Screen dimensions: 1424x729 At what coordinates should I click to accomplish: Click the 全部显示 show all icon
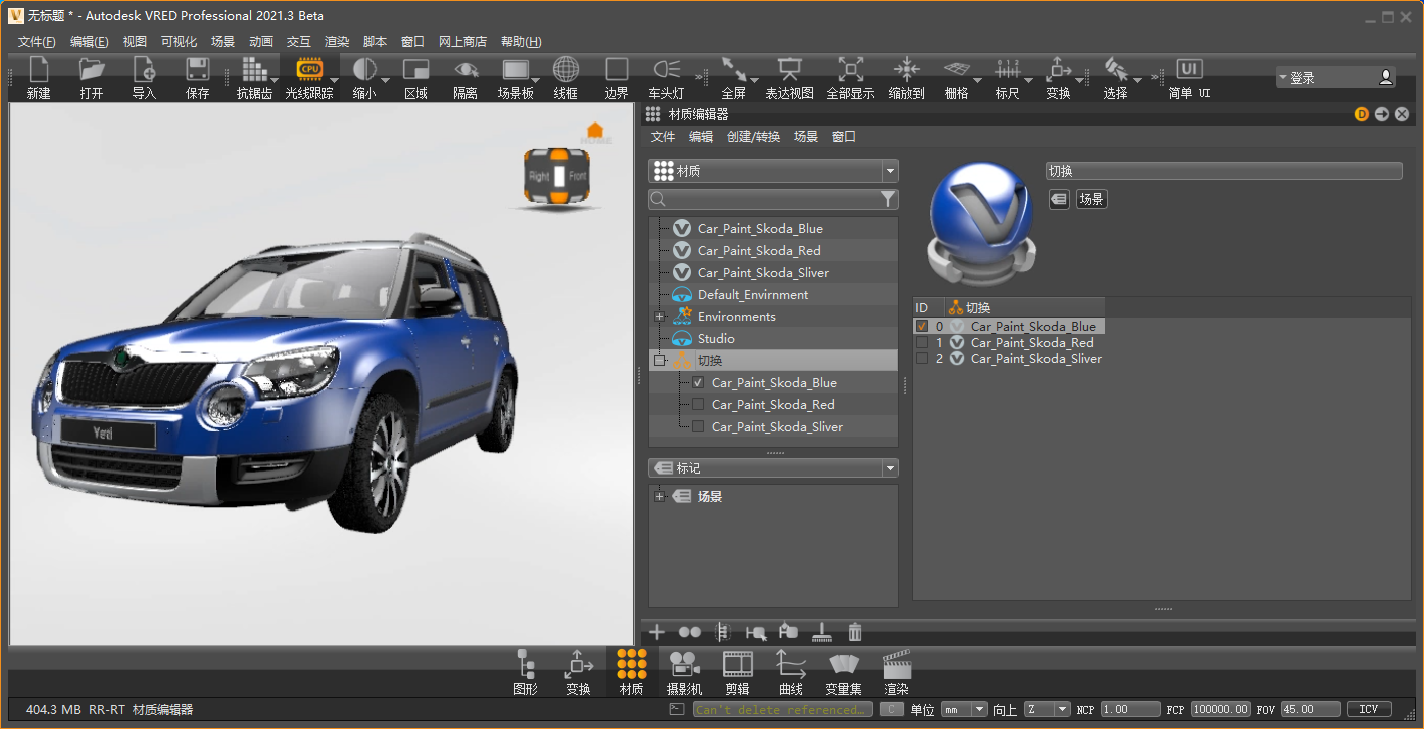click(851, 69)
